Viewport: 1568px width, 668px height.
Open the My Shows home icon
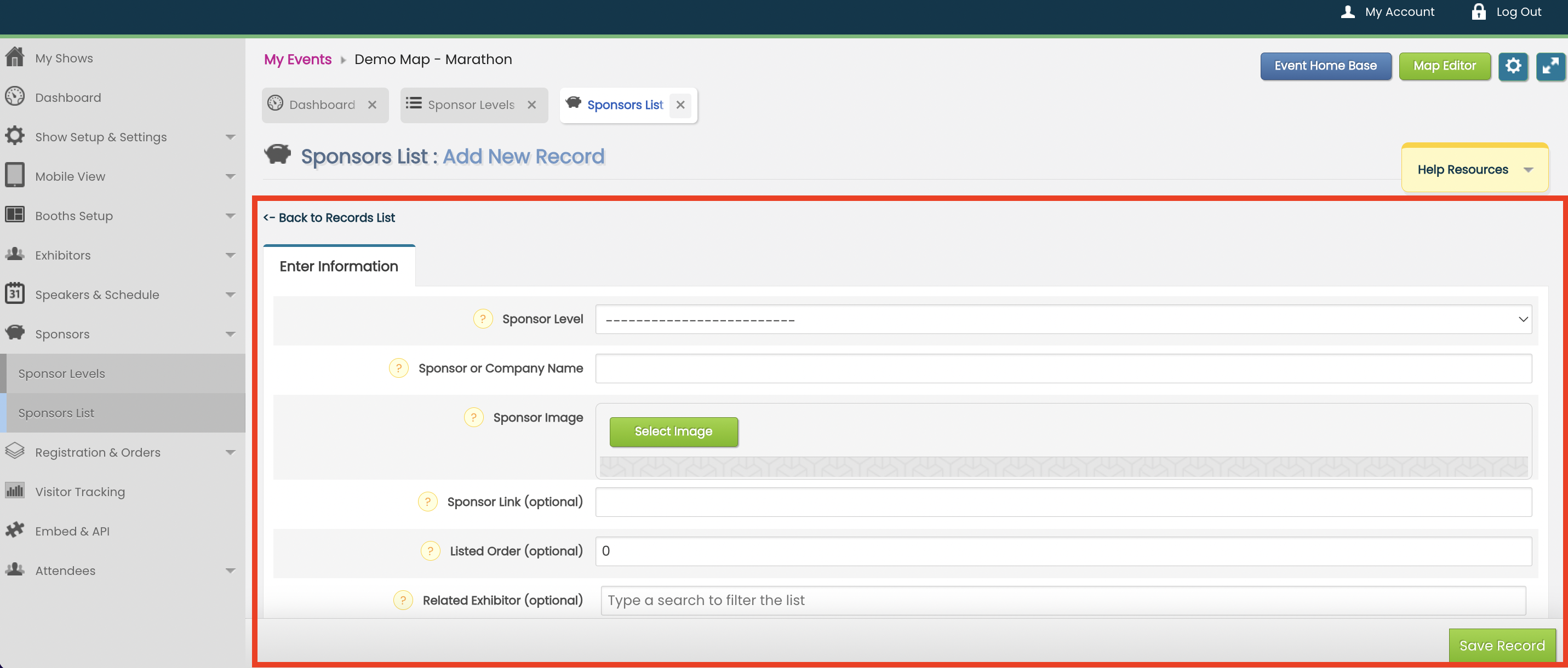15,57
